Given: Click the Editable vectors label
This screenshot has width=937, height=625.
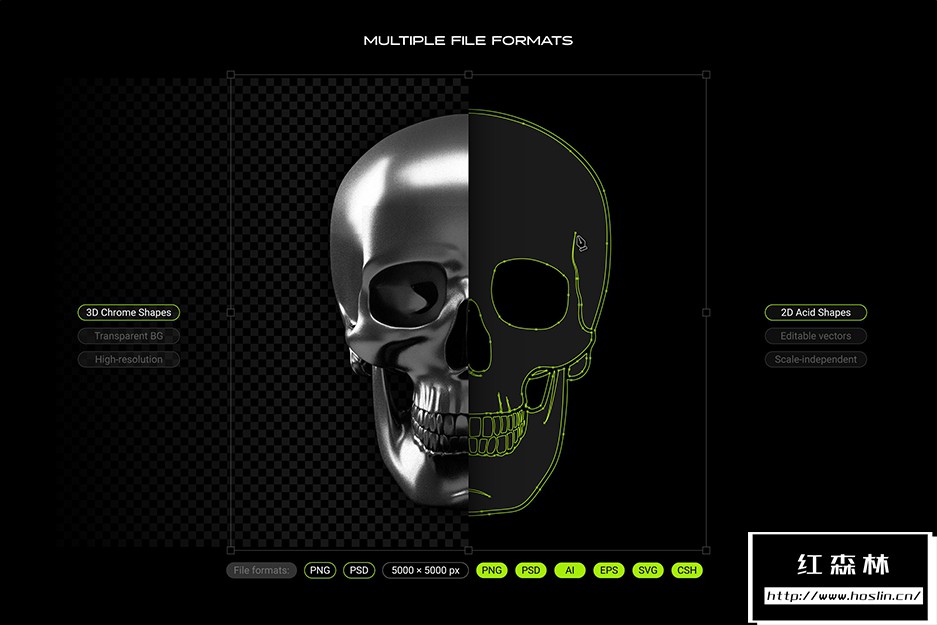Looking at the screenshot, I should [816, 336].
